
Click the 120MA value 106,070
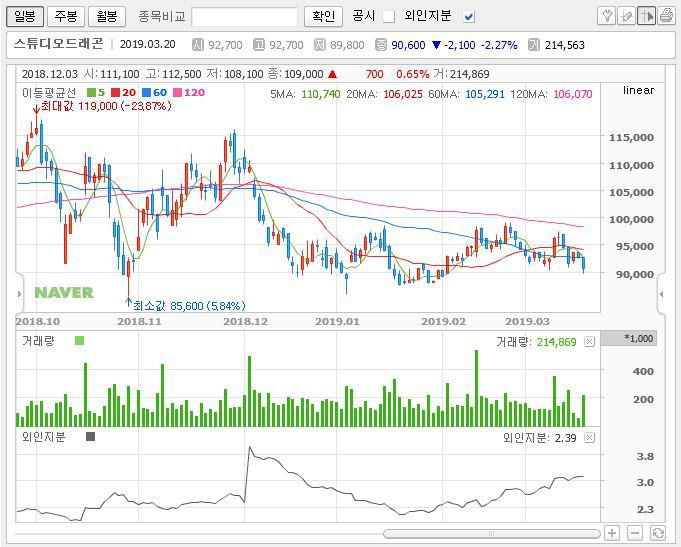pyautogui.click(x=572, y=94)
